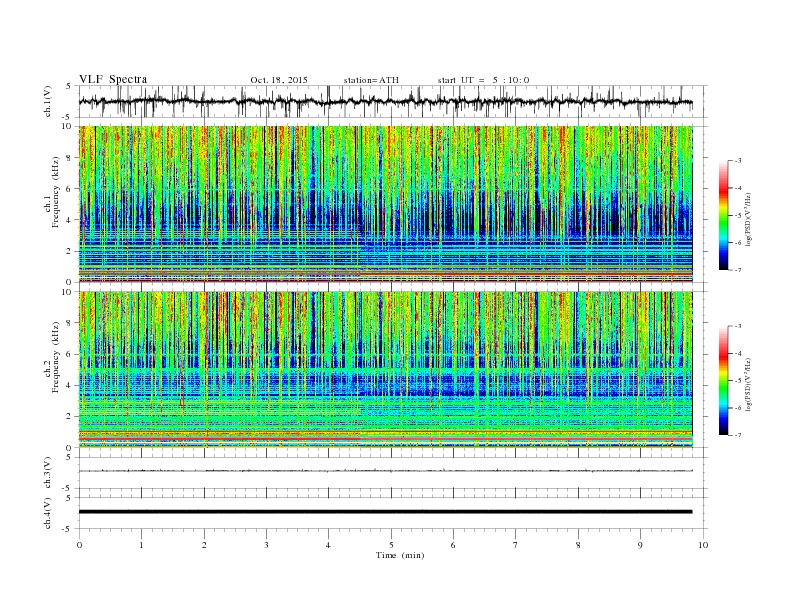This screenshot has width=792, height=612.
Task: Click the 6 tick on the Time axis
Action: tap(453, 545)
